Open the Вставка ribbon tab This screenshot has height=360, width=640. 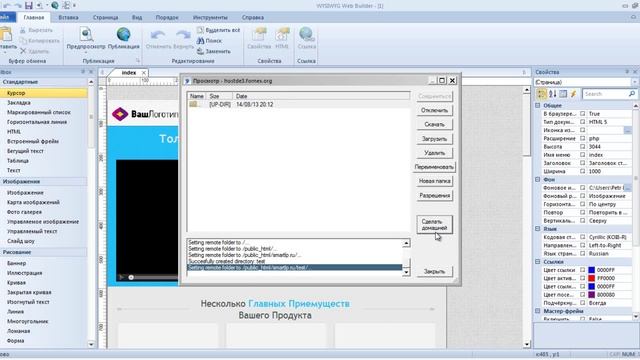pyautogui.click(x=68, y=18)
